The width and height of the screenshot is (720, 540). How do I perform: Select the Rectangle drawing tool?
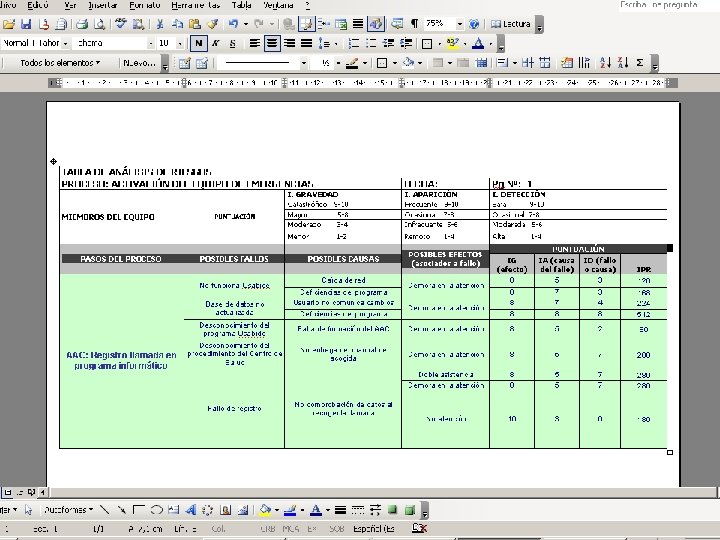(139, 510)
